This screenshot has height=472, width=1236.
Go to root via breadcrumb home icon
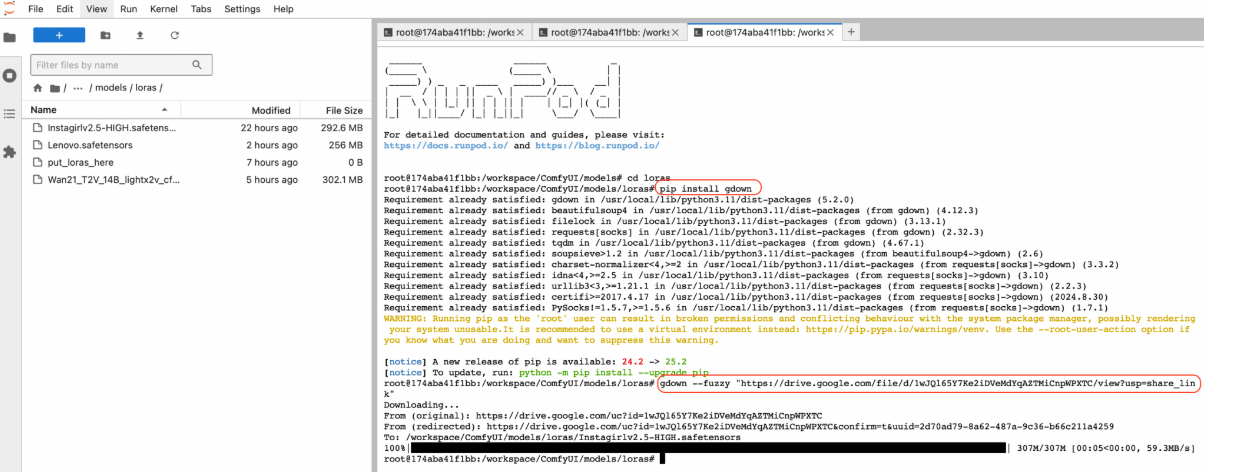point(39,88)
